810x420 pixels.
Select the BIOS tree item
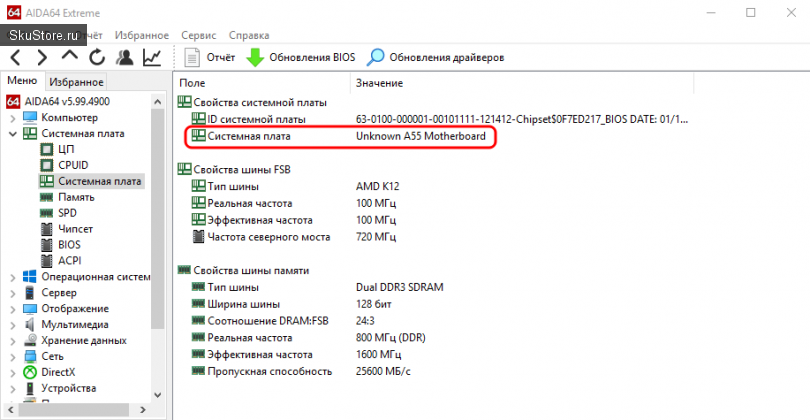point(60,245)
